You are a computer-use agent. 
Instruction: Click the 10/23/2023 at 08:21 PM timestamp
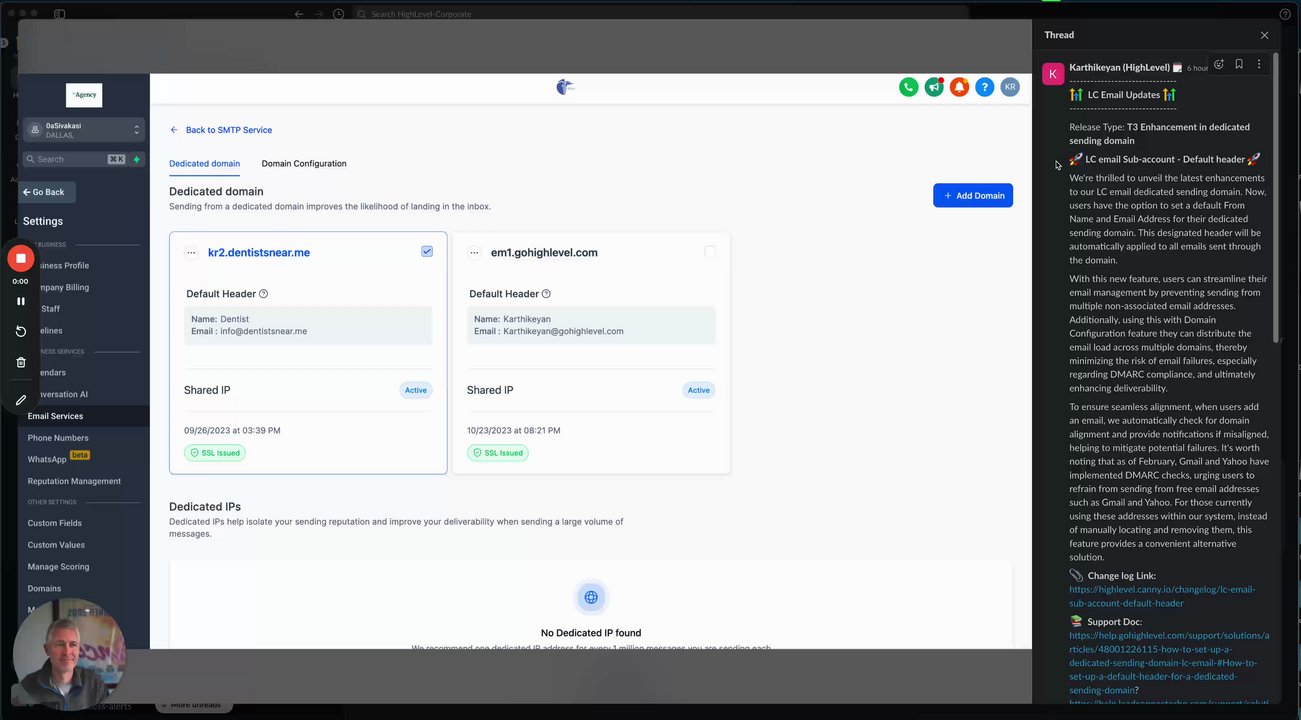[x=515, y=430]
